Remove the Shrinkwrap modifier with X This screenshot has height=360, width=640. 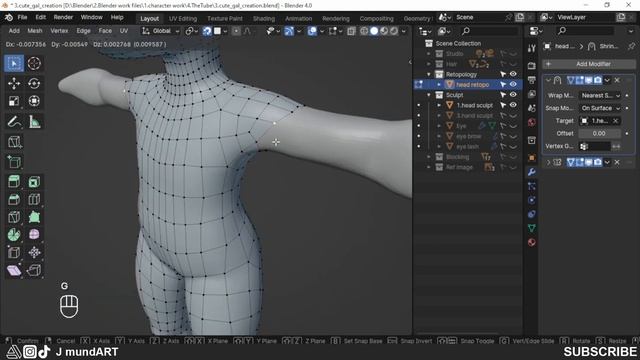coord(617,80)
